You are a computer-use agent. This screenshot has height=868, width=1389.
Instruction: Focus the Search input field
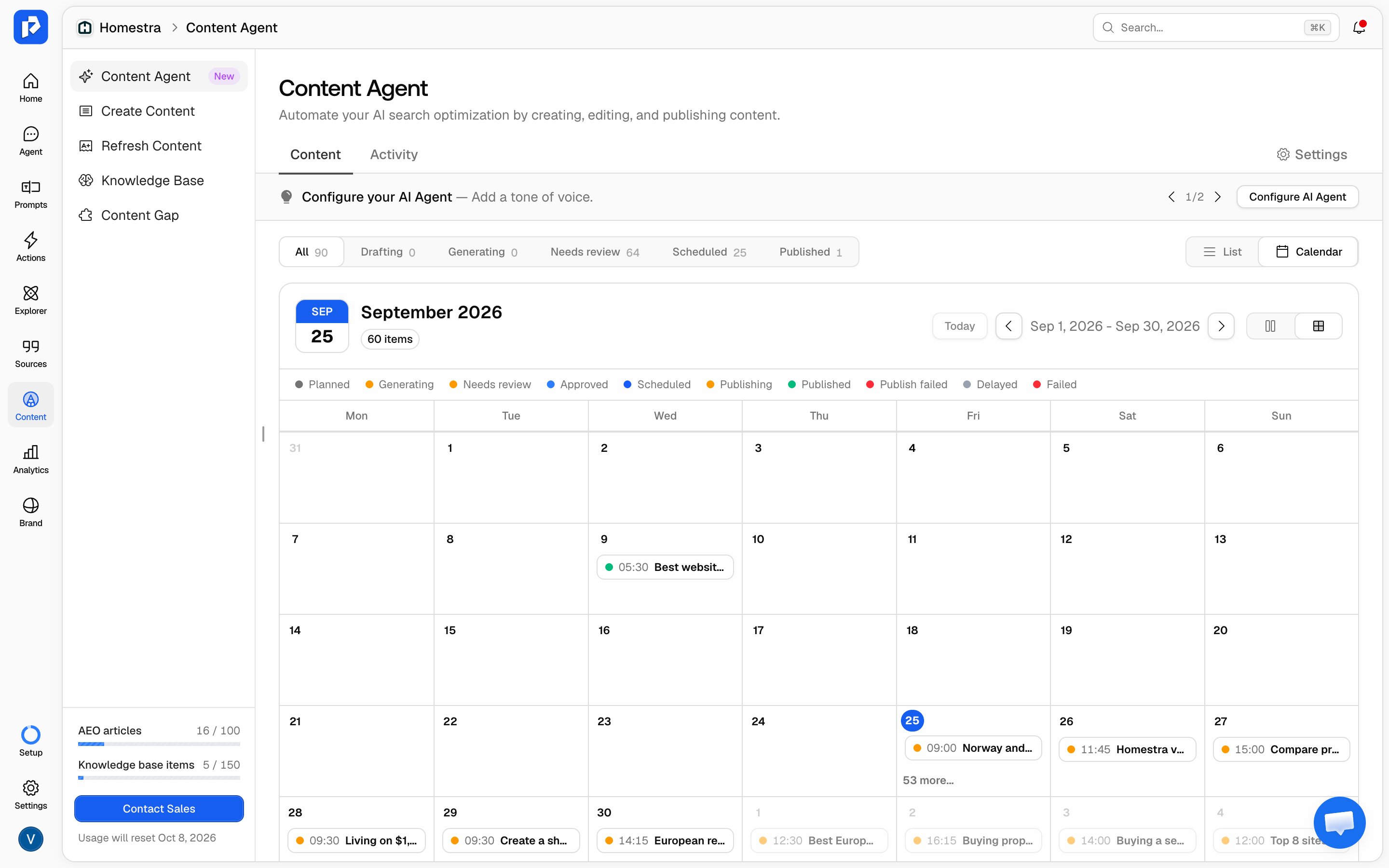1216,27
